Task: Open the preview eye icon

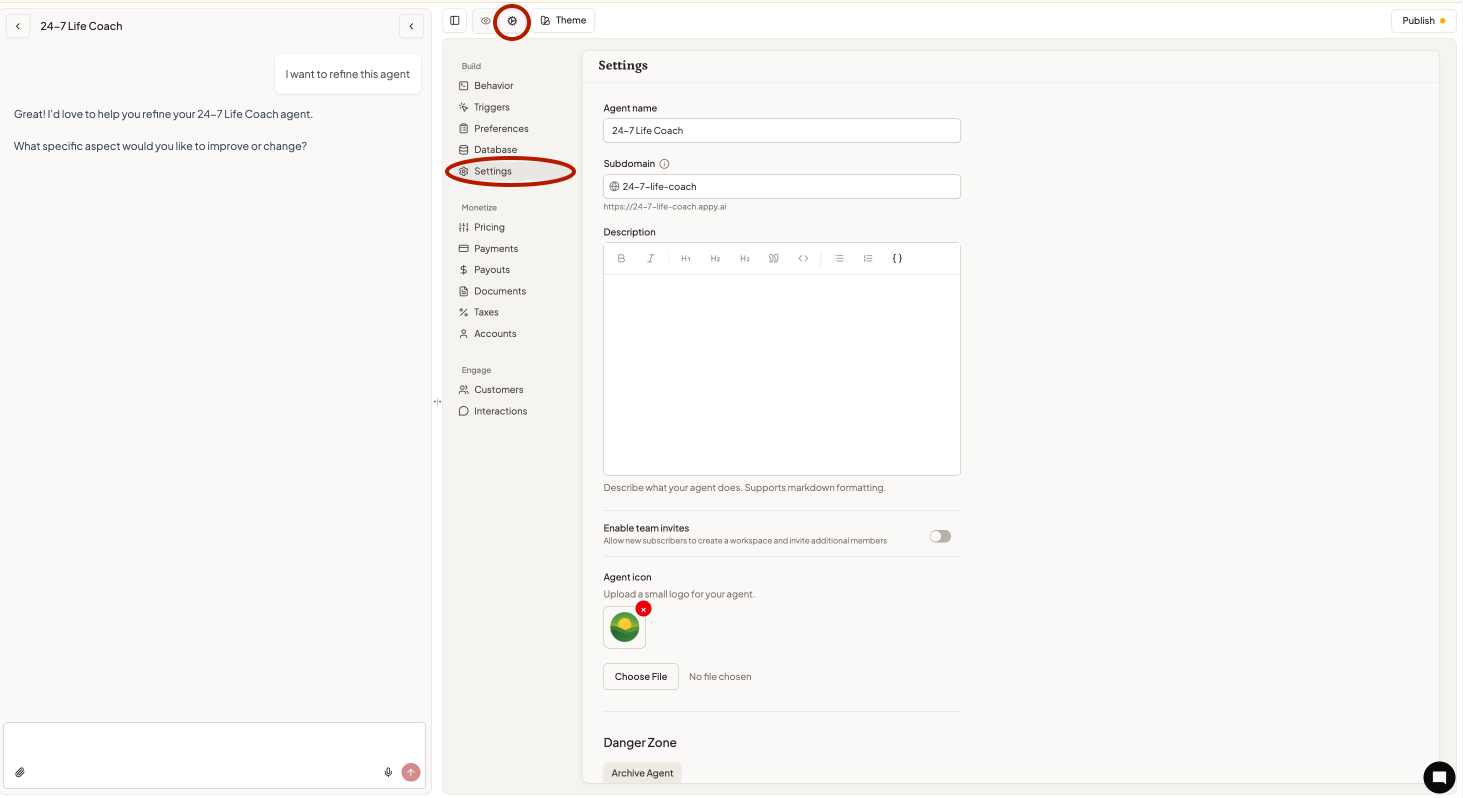Action: point(485,20)
